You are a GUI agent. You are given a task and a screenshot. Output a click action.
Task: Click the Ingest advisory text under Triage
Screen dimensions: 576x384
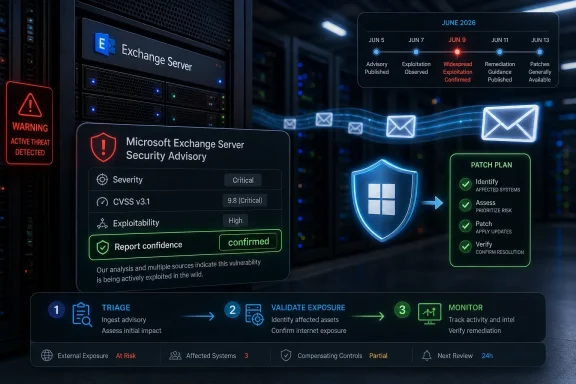124,320
